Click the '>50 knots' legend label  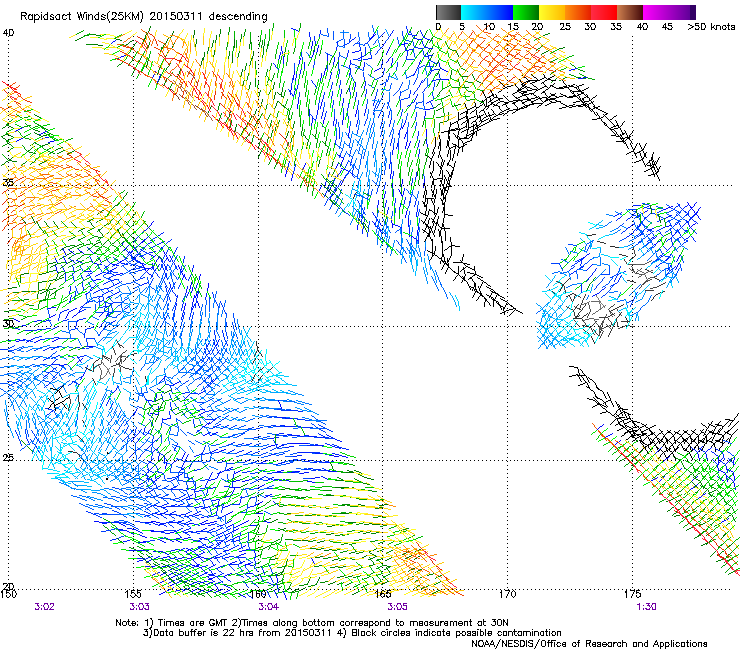[711, 27]
